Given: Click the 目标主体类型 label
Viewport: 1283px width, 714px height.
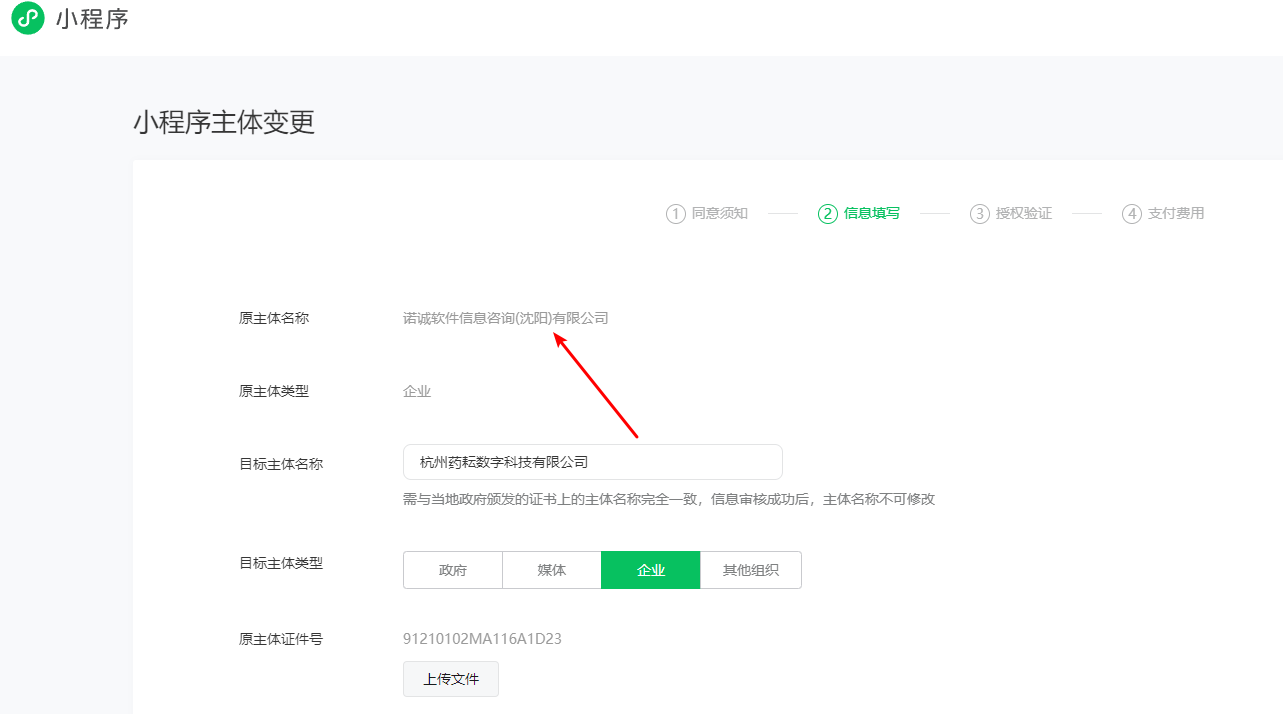Looking at the screenshot, I should (x=281, y=562).
